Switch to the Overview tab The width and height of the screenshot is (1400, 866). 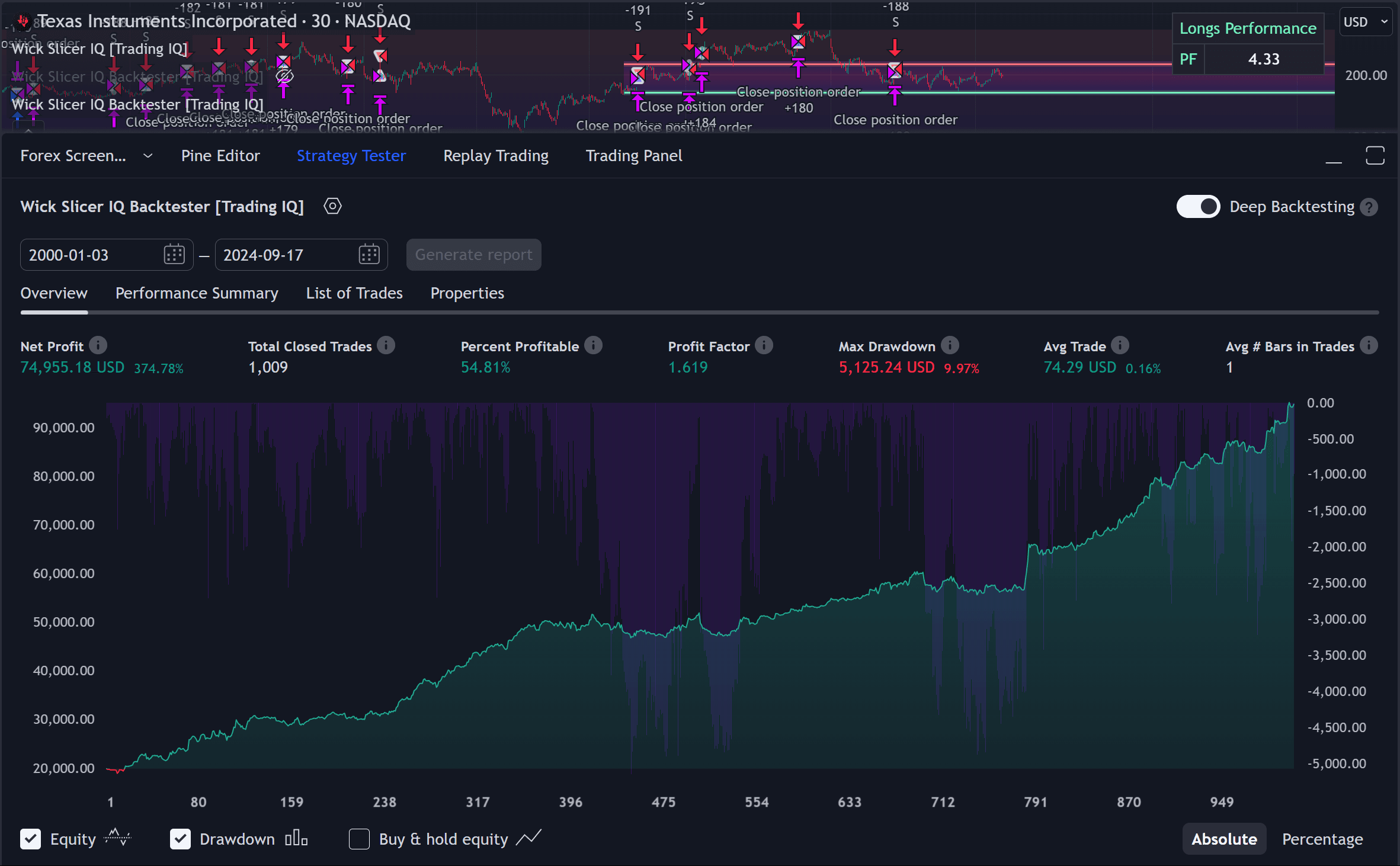tap(54, 293)
